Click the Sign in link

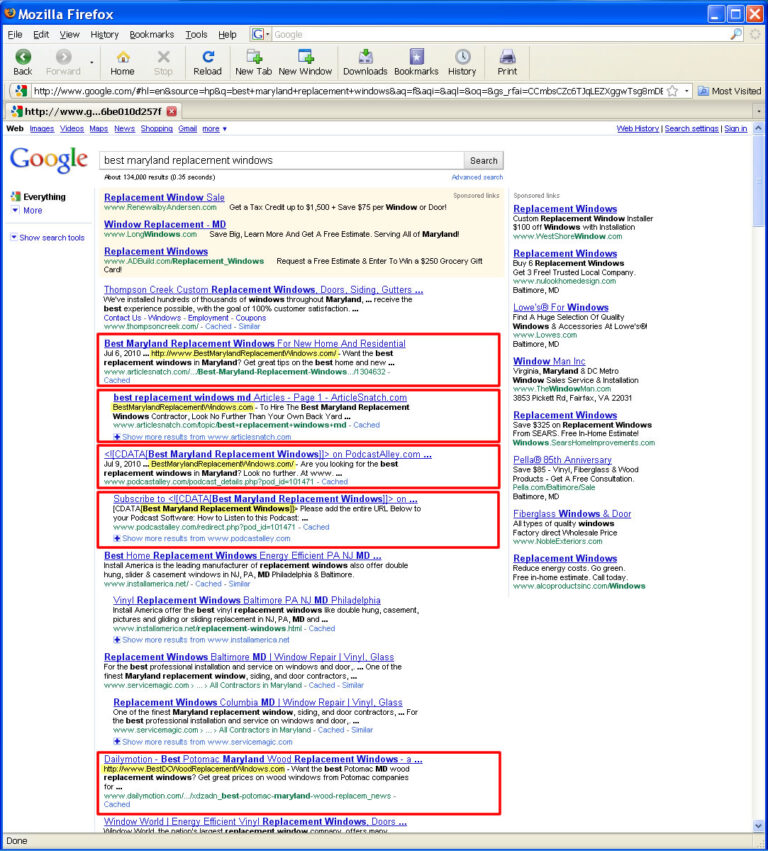click(735, 129)
